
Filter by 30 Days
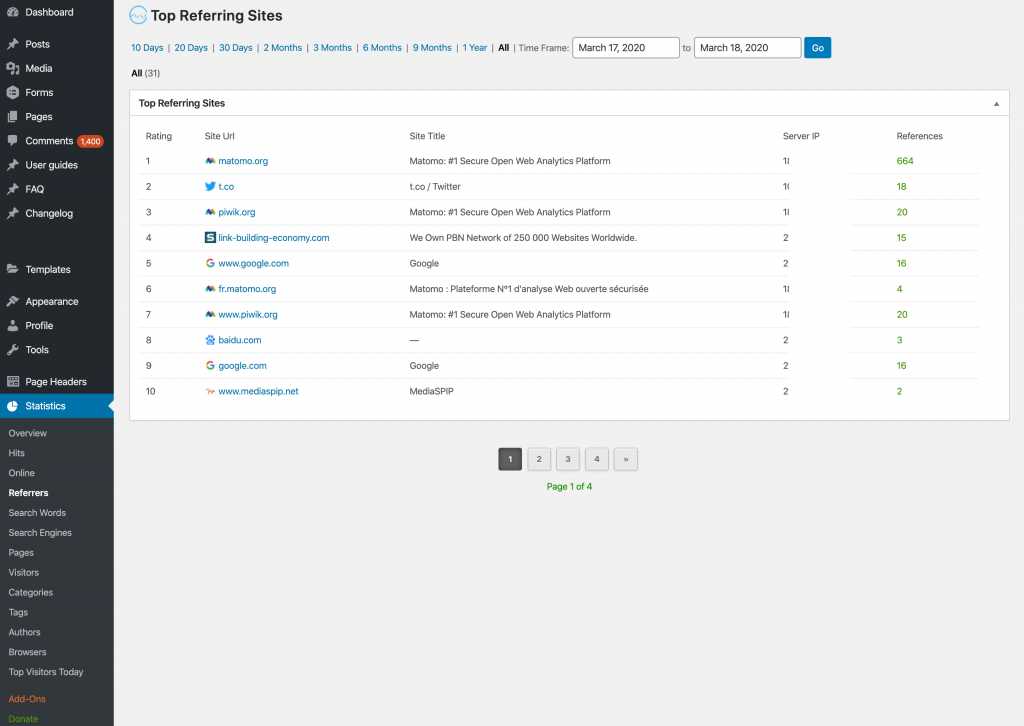click(x=235, y=48)
